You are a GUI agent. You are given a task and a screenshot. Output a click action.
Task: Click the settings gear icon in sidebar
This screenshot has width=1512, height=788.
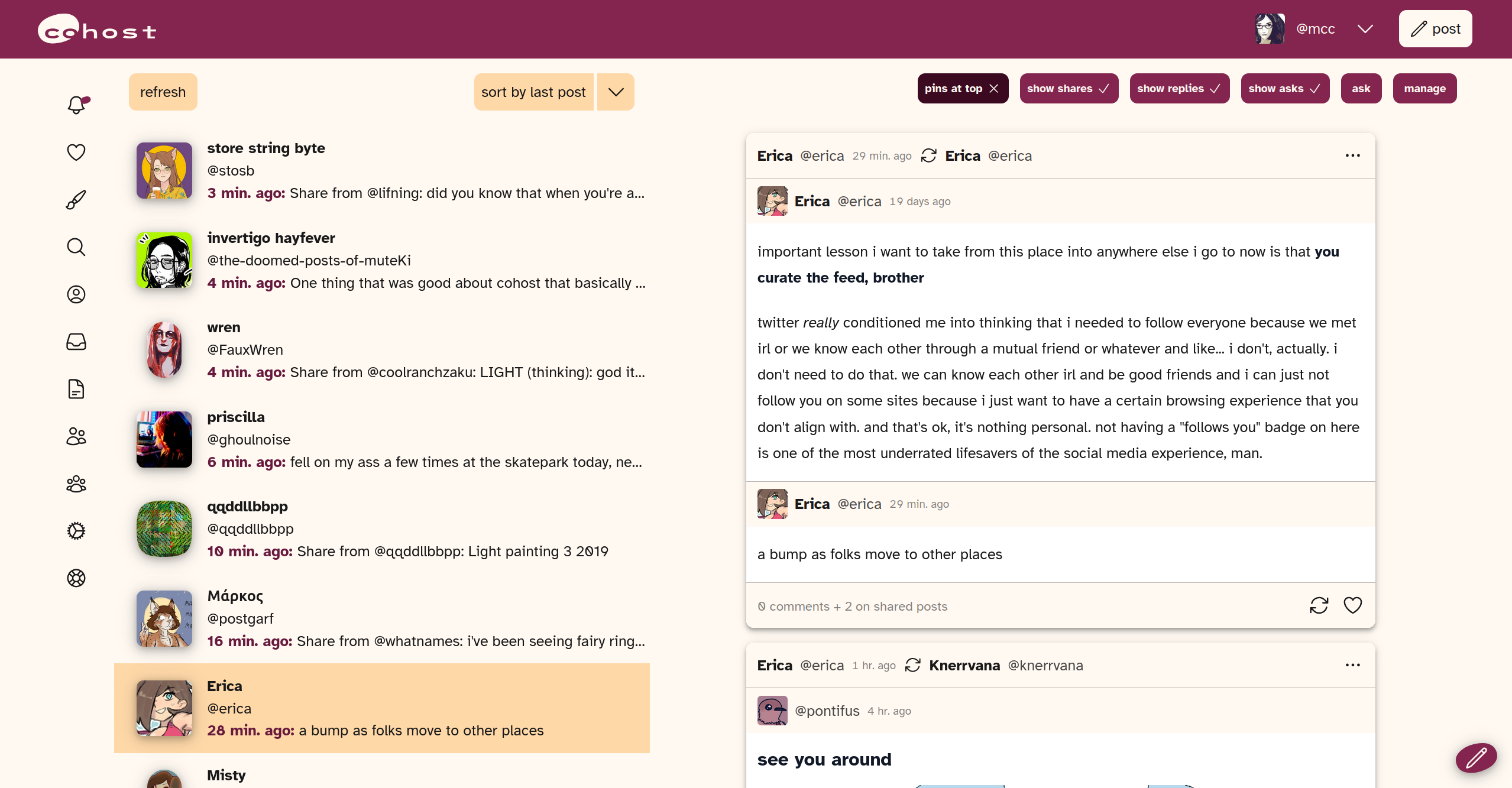pos(76,531)
